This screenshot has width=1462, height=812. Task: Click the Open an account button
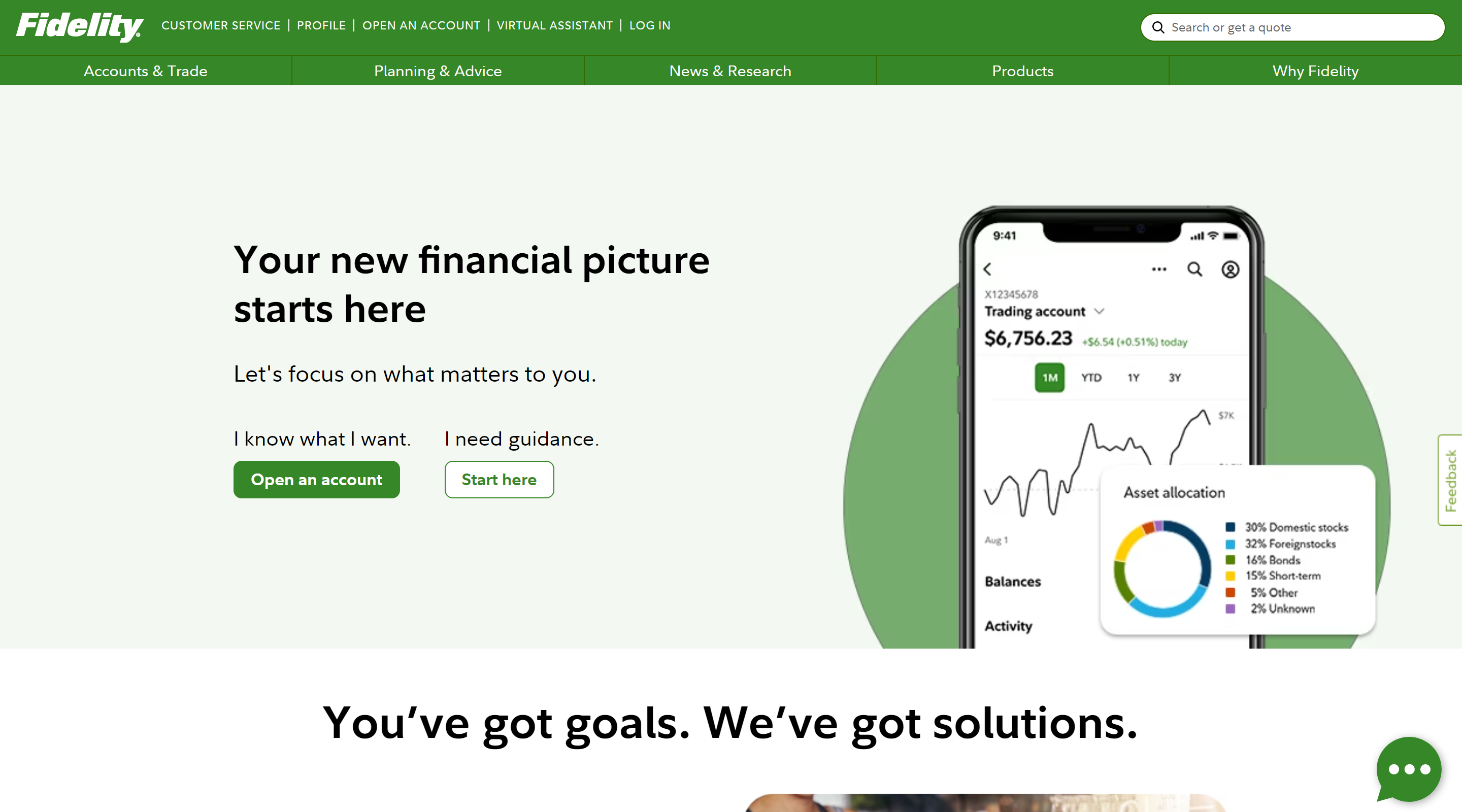[x=317, y=479]
